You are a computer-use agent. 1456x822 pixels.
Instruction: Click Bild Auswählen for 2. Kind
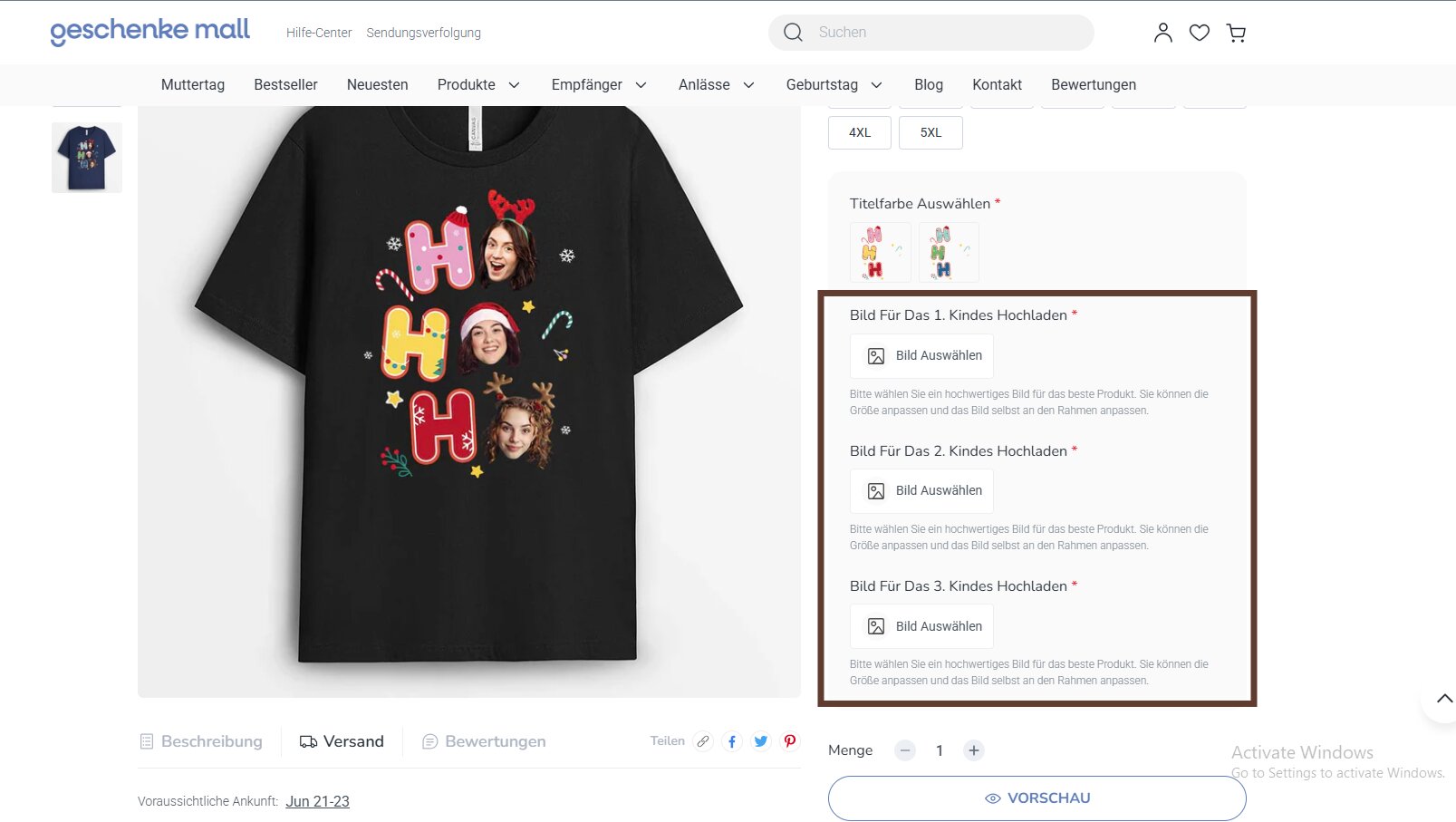click(921, 491)
